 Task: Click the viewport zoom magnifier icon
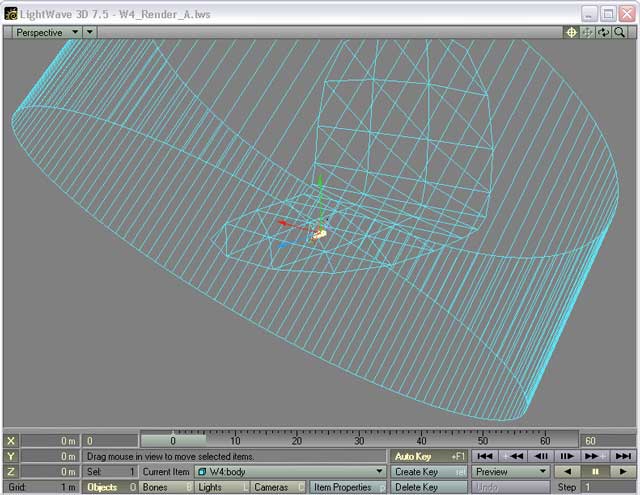point(620,32)
